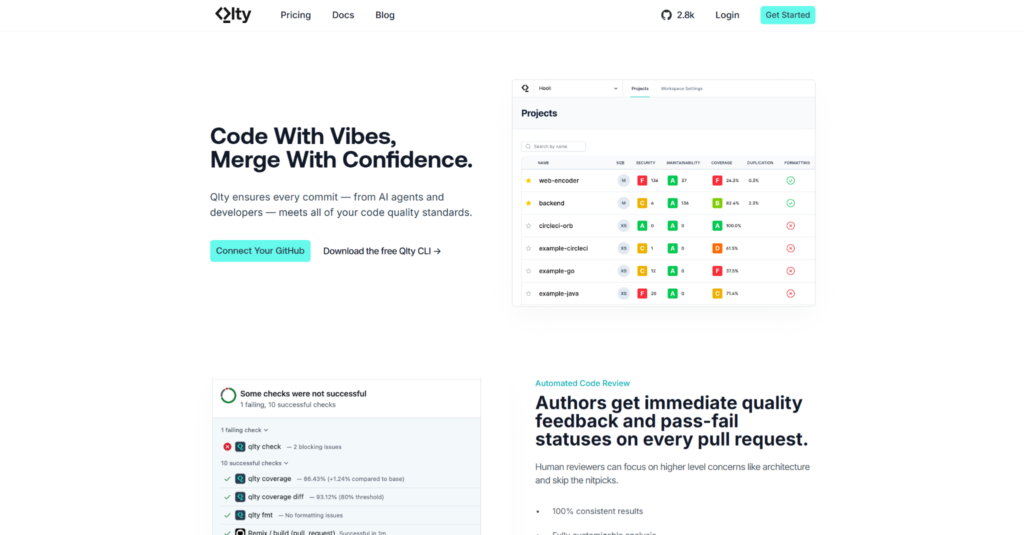Open the web-encoder project row
The width and height of the screenshot is (1024, 535).
(667, 180)
